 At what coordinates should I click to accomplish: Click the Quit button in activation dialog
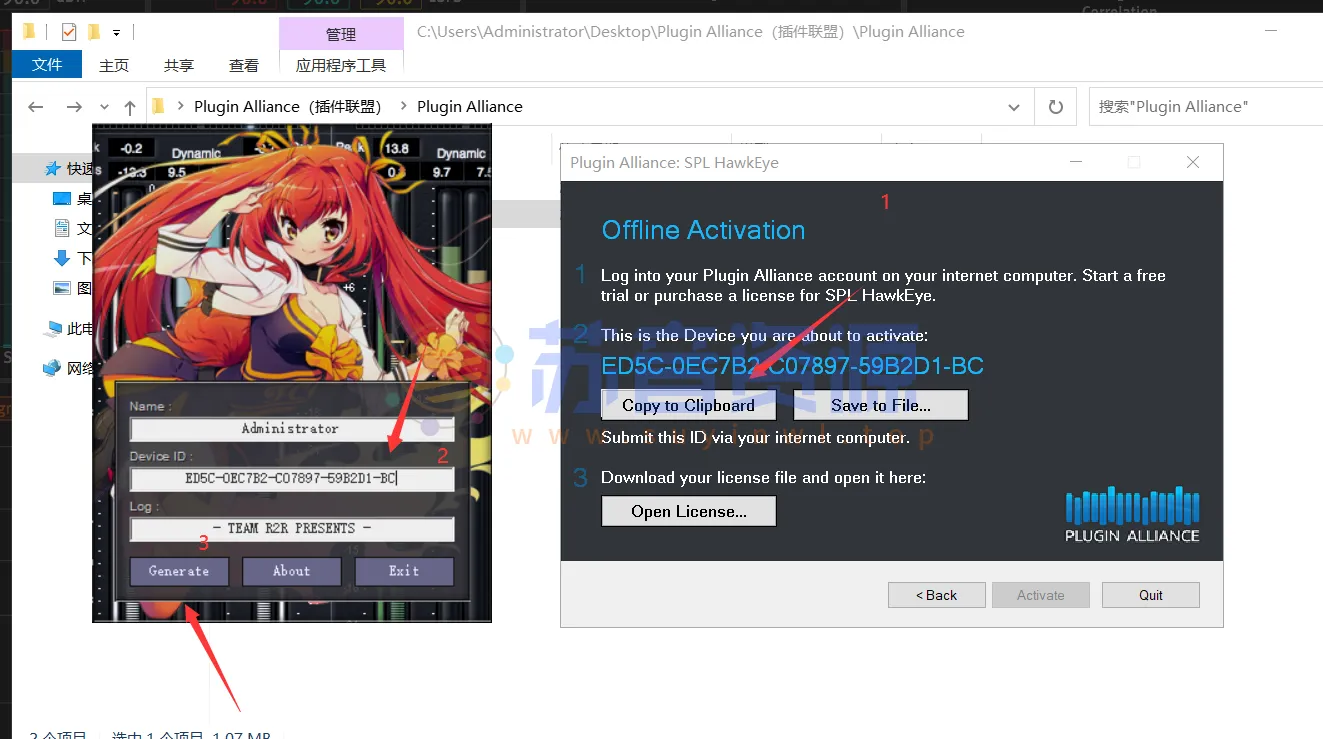coord(1150,595)
